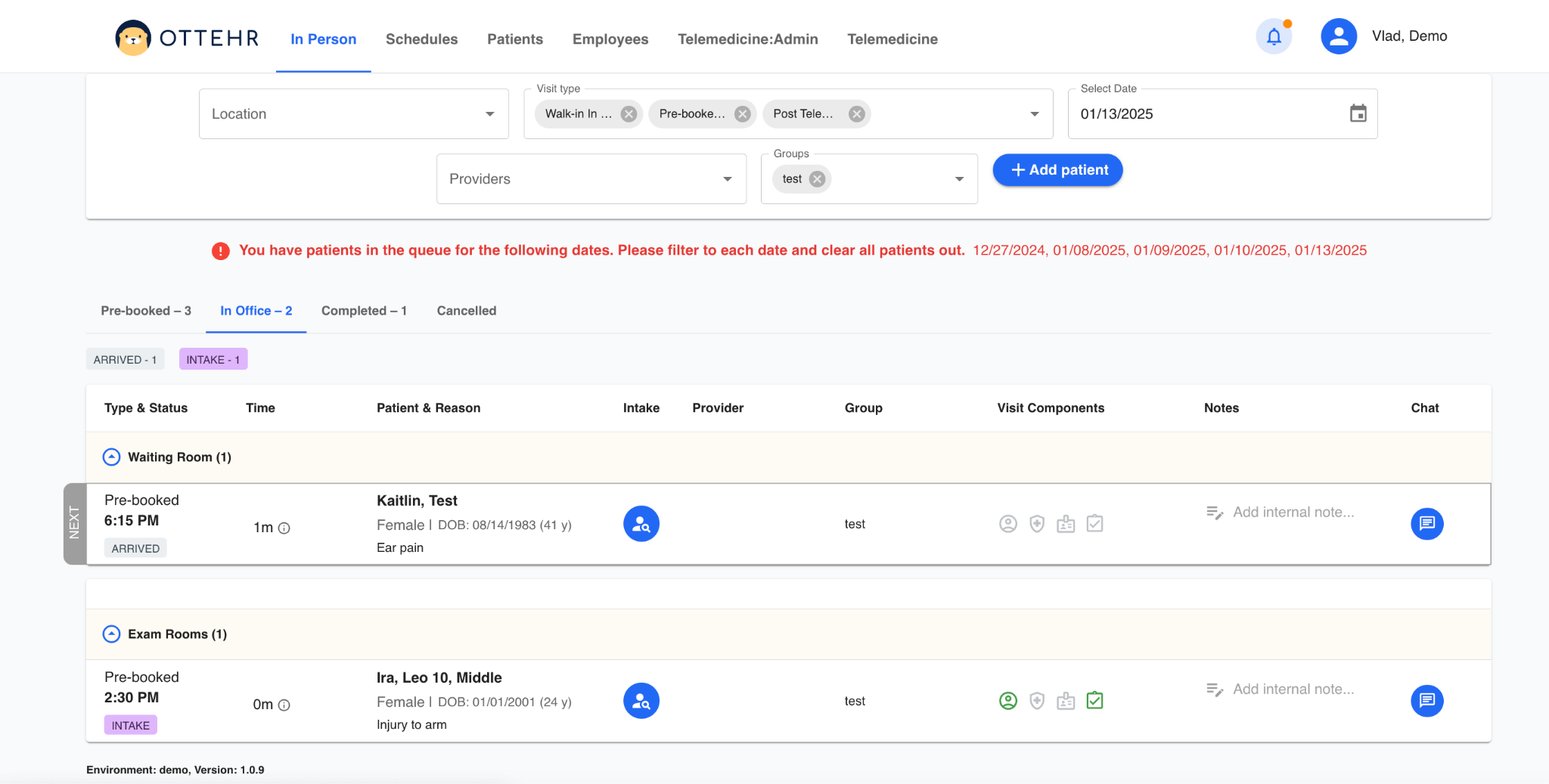
Task: Add internal note for Kaitlin, Test
Action: (1293, 513)
